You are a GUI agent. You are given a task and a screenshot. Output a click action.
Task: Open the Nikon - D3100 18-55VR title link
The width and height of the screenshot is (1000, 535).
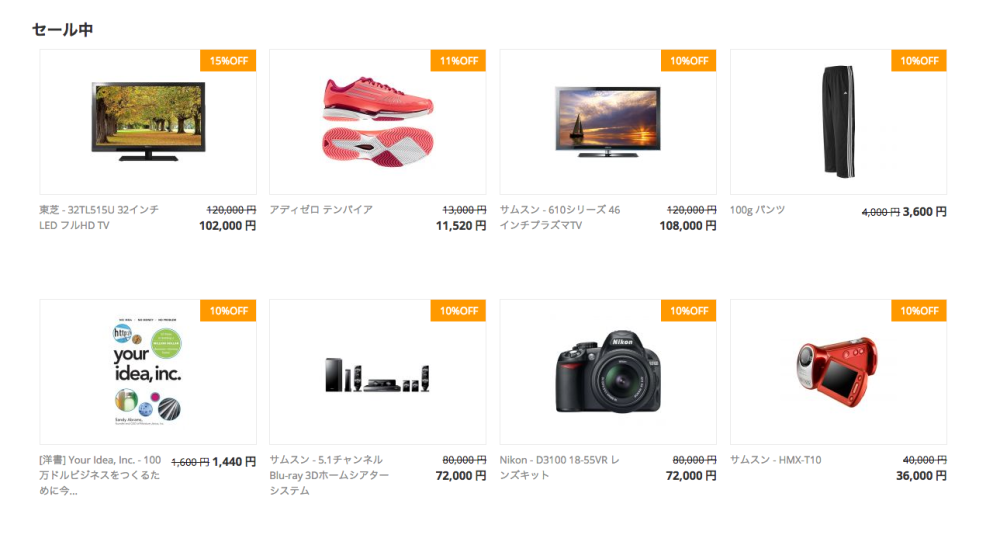[559, 467]
